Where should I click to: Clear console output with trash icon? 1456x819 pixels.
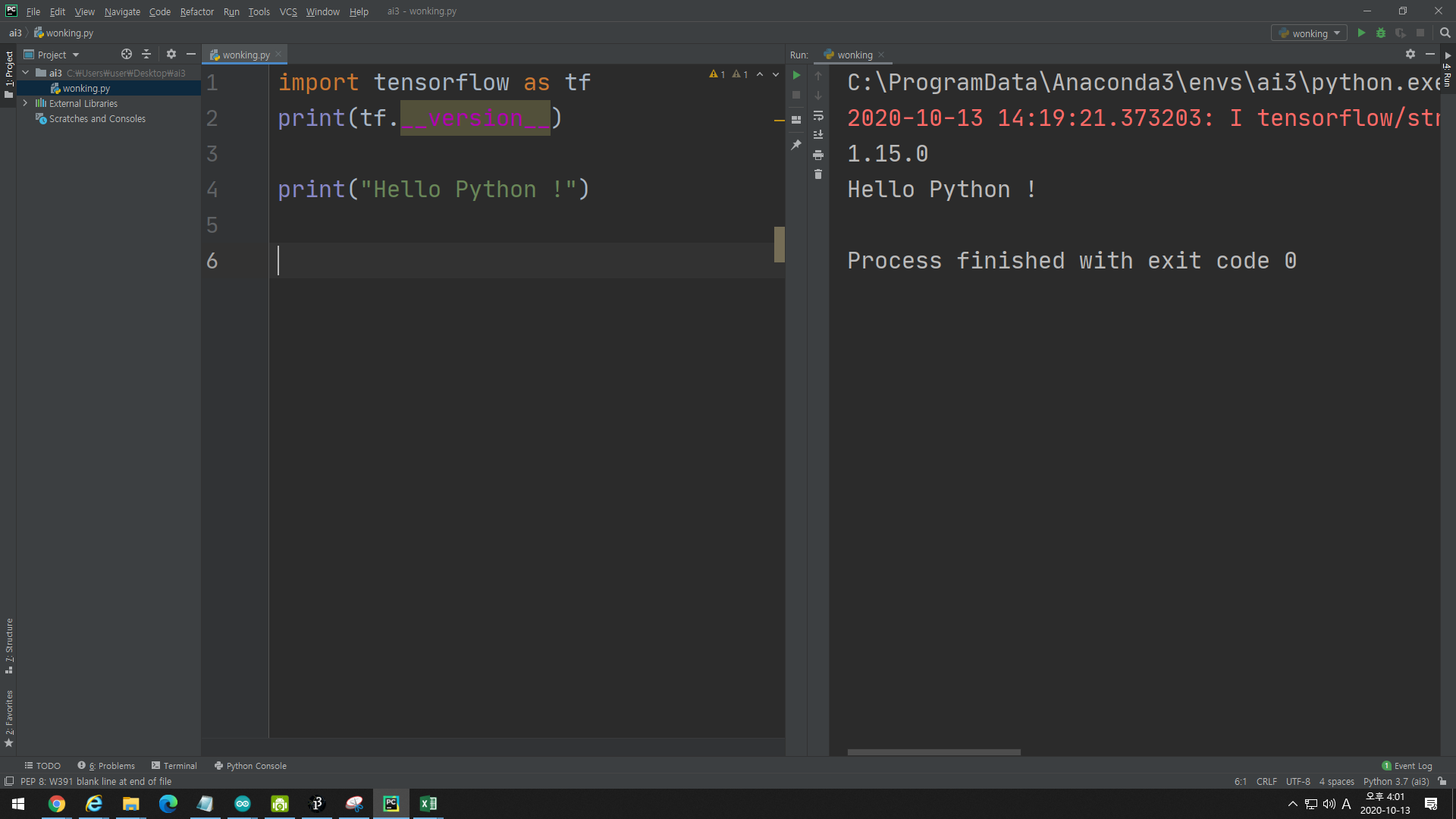[x=818, y=174]
